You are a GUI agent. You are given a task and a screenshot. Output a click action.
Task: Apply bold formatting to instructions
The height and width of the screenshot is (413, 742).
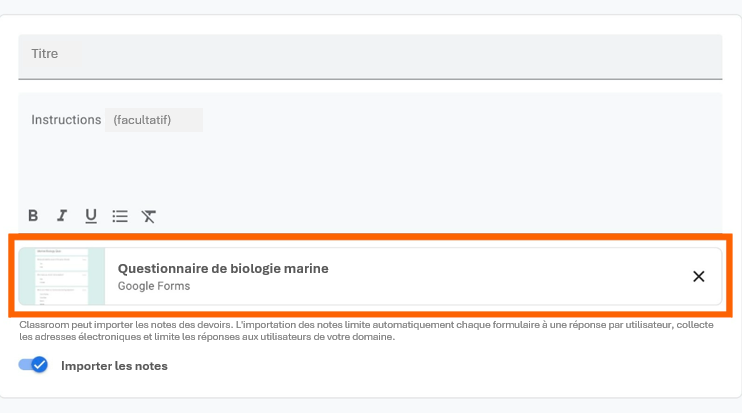(33, 216)
